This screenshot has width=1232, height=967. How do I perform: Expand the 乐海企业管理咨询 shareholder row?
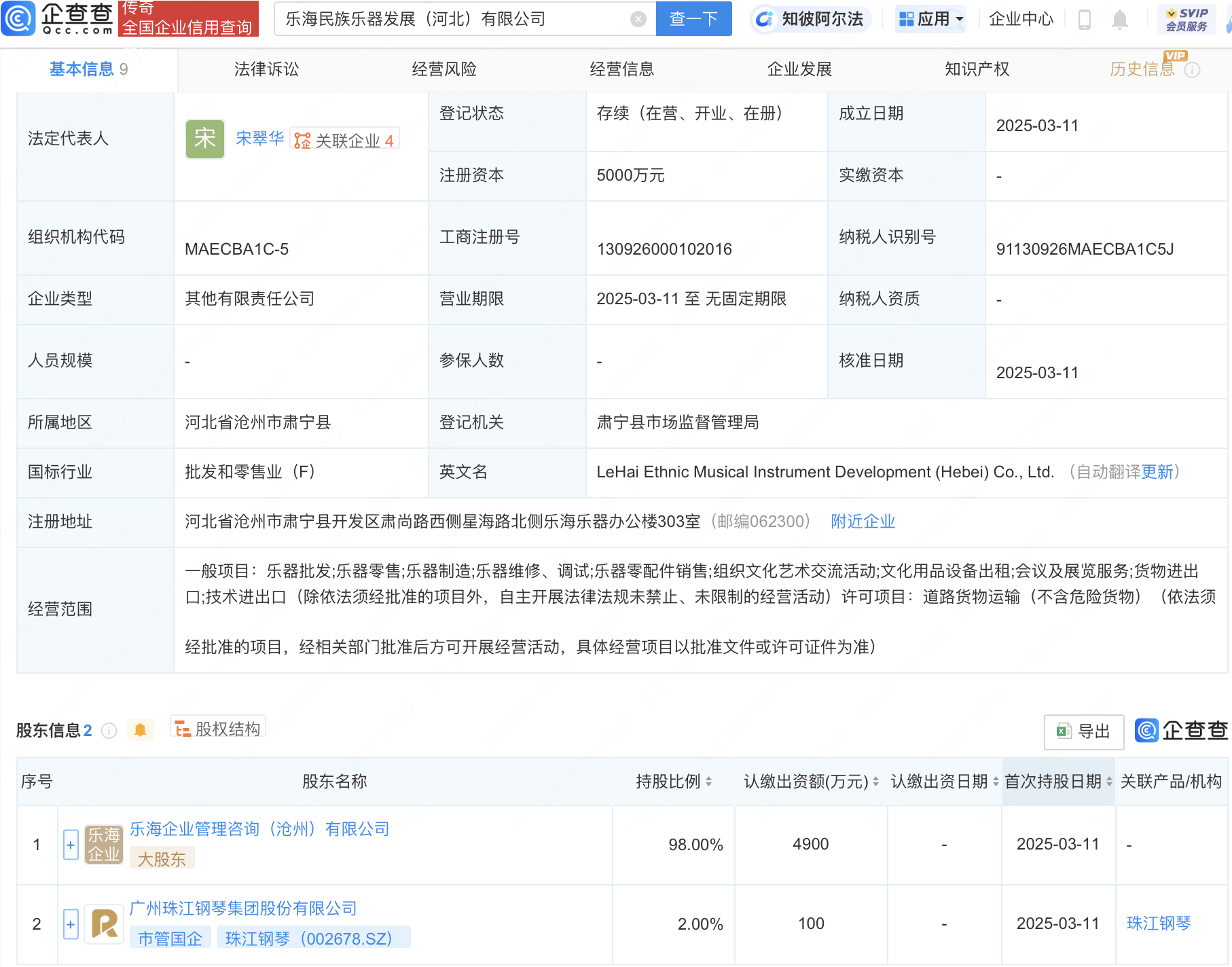[x=71, y=845]
